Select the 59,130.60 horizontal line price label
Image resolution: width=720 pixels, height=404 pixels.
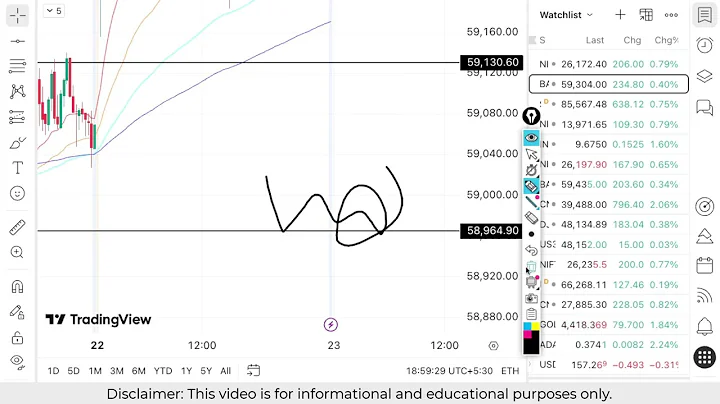[491, 62]
